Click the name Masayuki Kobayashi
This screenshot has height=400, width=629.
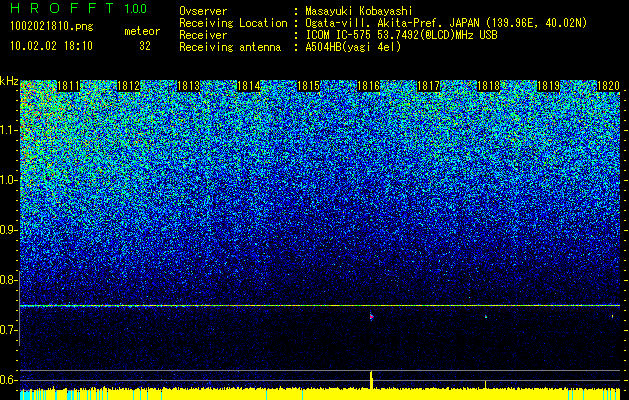(x=359, y=11)
